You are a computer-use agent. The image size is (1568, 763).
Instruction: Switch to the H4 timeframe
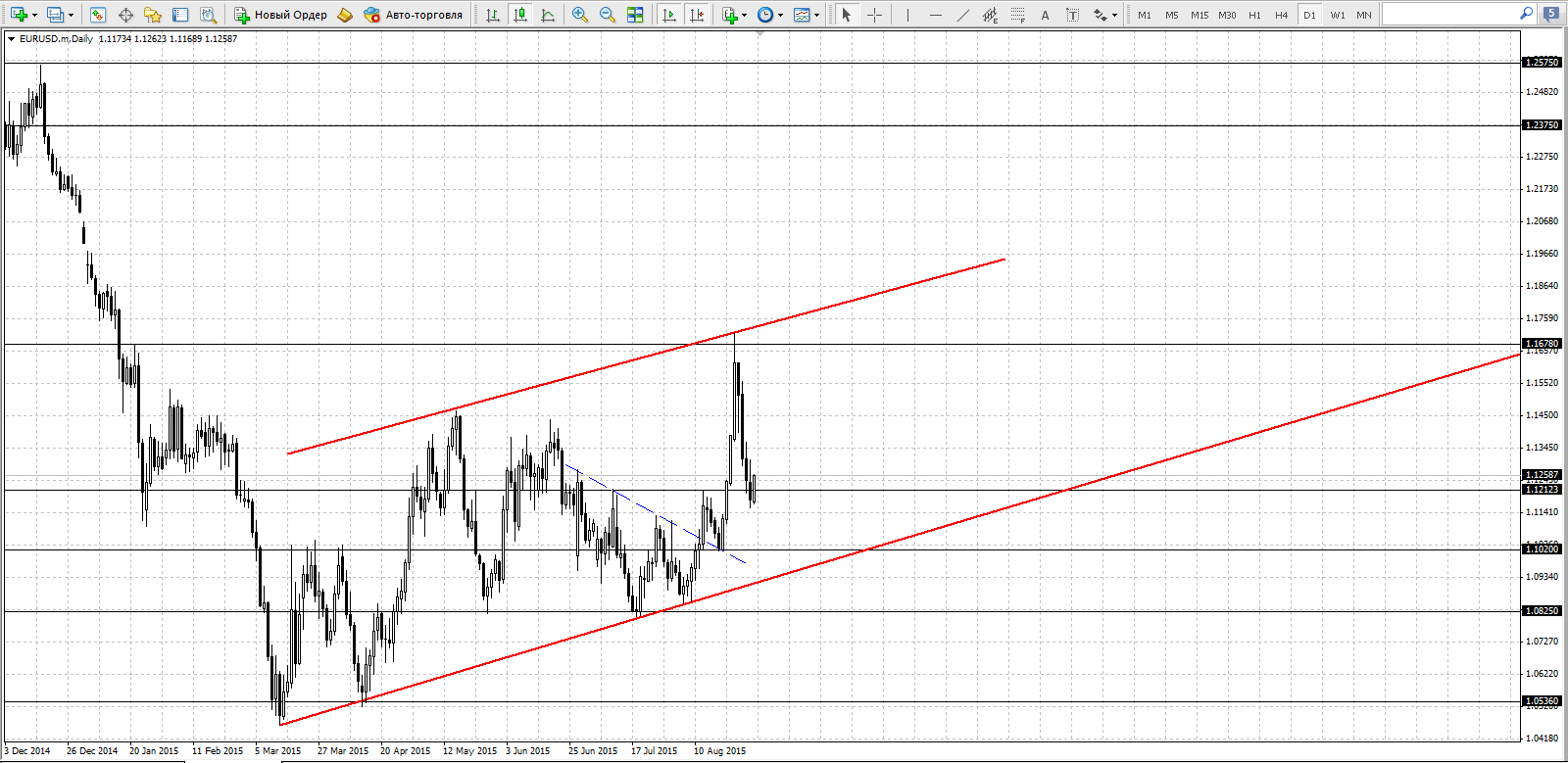point(1282,15)
